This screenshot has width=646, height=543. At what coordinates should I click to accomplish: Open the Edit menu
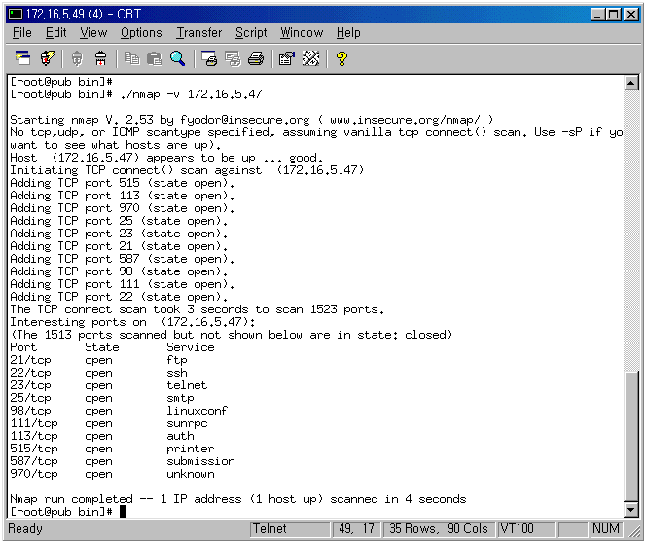pos(56,33)
